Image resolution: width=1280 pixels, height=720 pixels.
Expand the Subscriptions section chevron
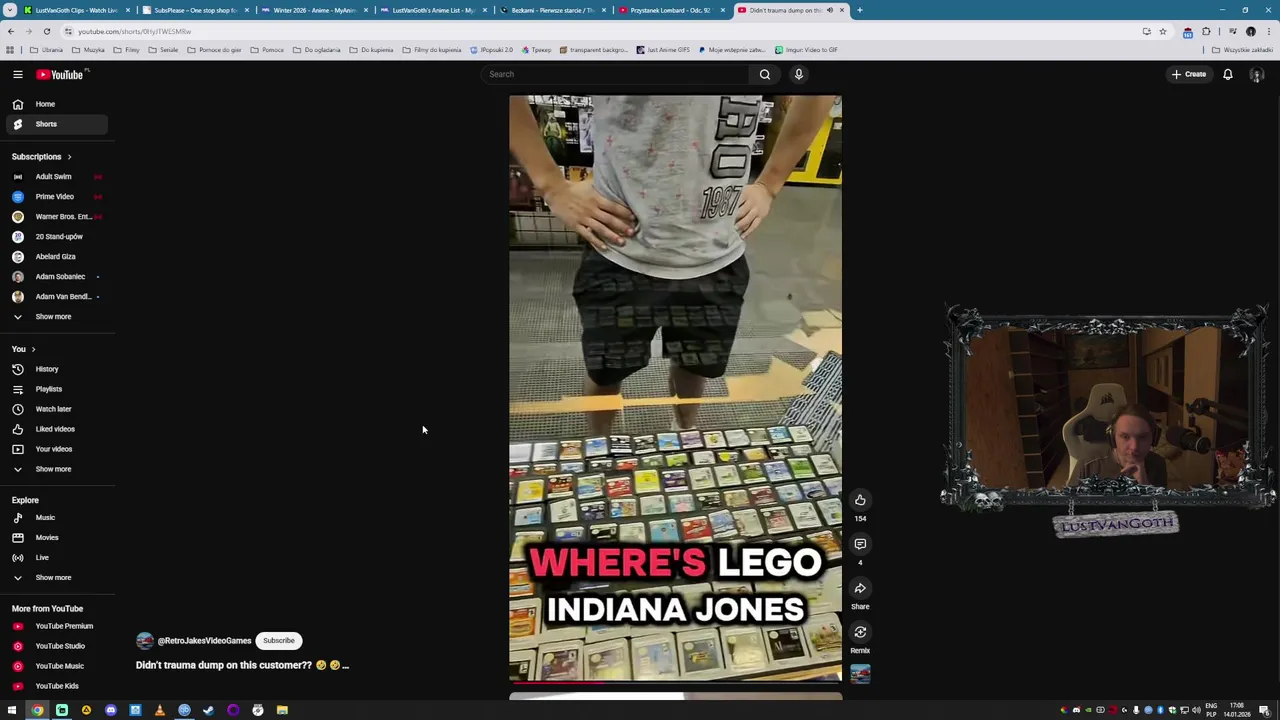click(69, 157)
